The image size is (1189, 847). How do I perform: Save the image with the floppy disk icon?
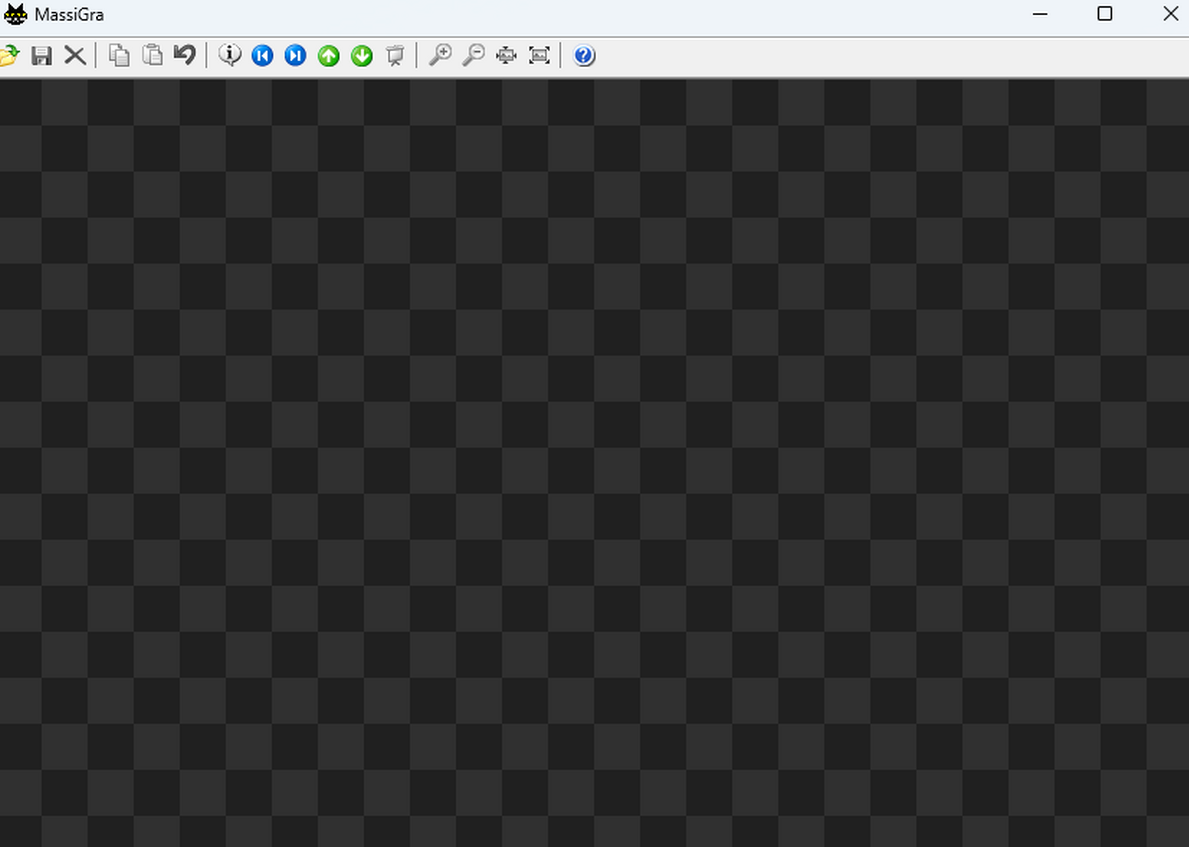click(x=42, y=55)
